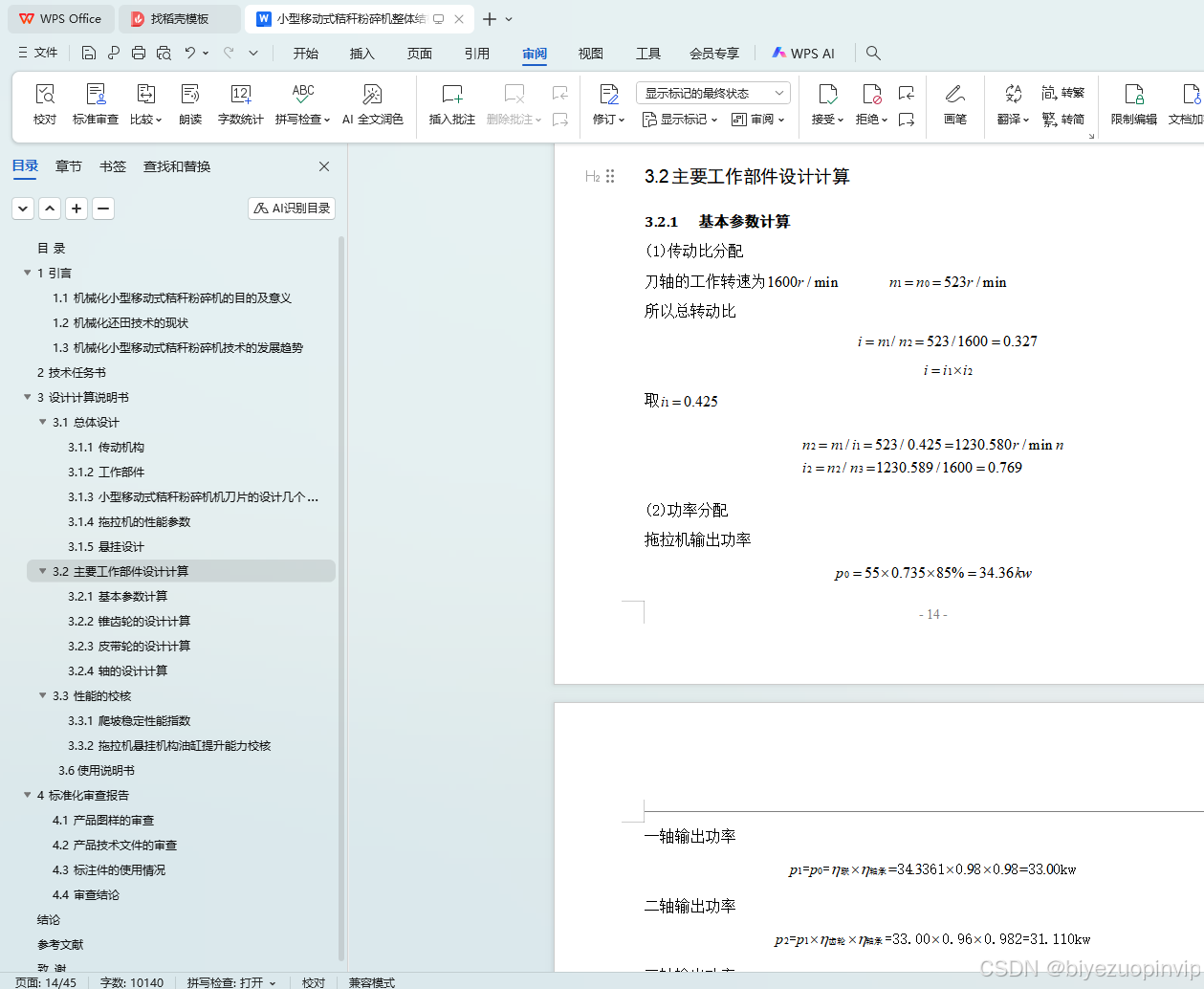
Task: Switch to the 书签 panel tab
Action: [113, 166]
